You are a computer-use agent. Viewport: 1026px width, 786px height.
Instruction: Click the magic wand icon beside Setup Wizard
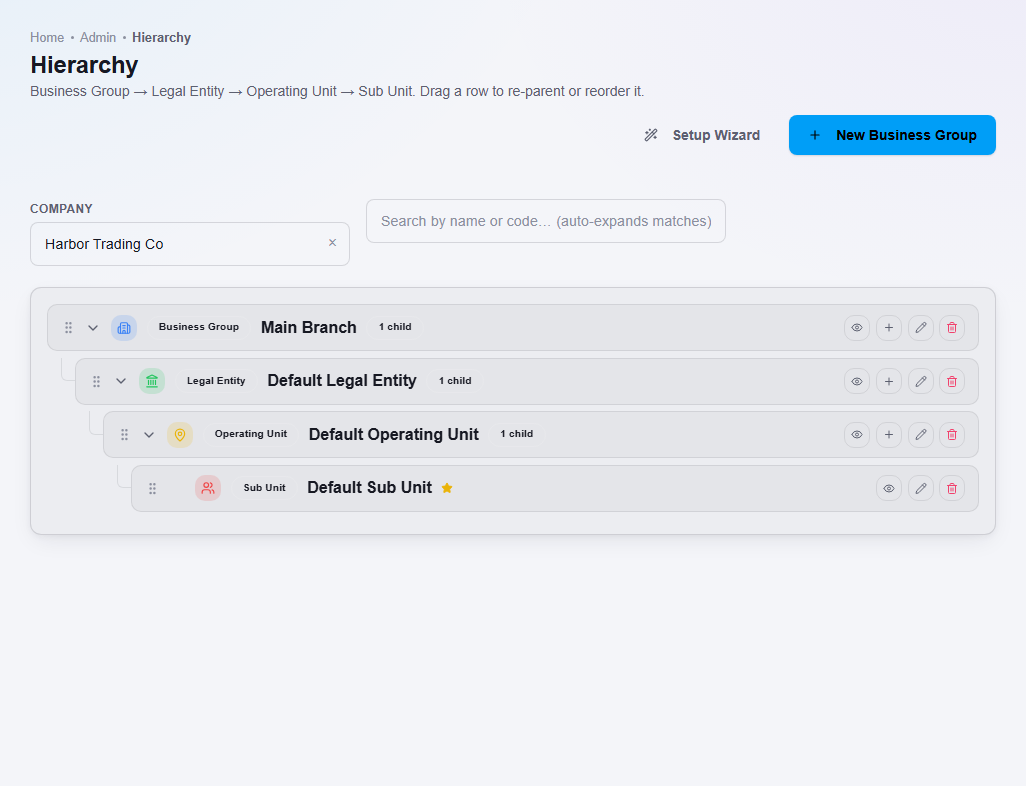(x=650, y=135)
